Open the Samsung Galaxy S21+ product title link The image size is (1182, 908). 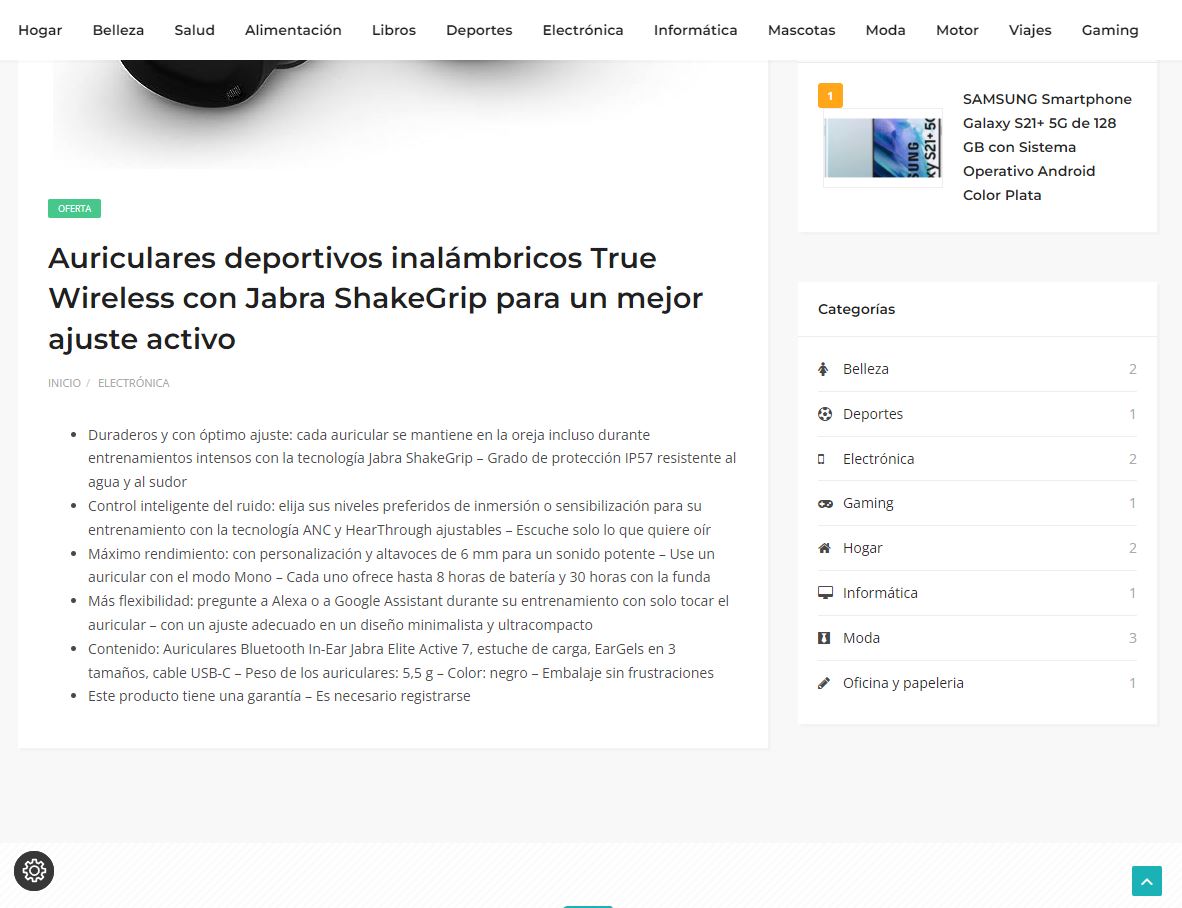tap(1047, 147)
